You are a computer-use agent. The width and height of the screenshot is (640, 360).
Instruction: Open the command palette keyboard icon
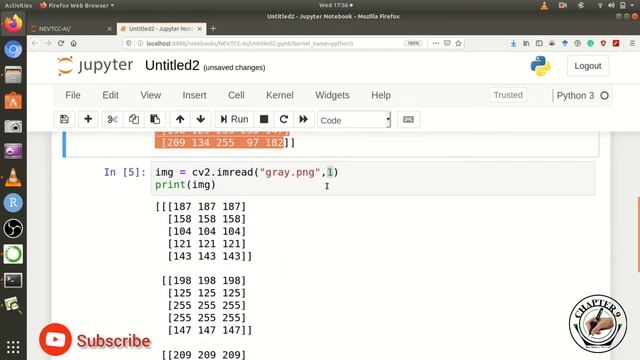point(408,119)
